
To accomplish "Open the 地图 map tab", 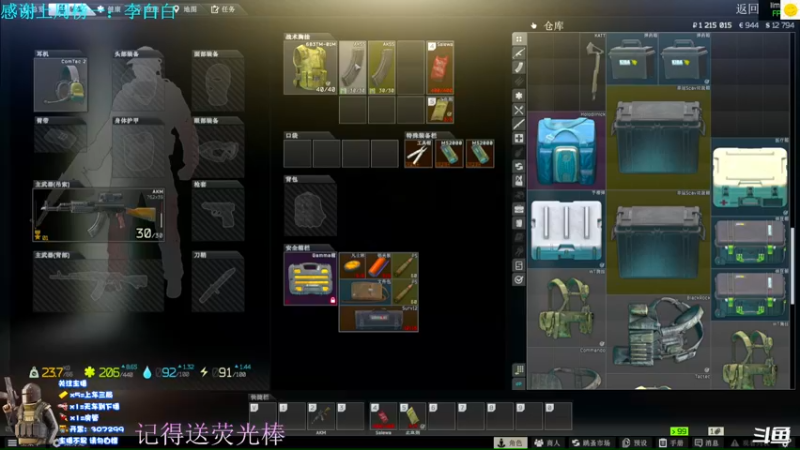I will click(x=185, y=9).
